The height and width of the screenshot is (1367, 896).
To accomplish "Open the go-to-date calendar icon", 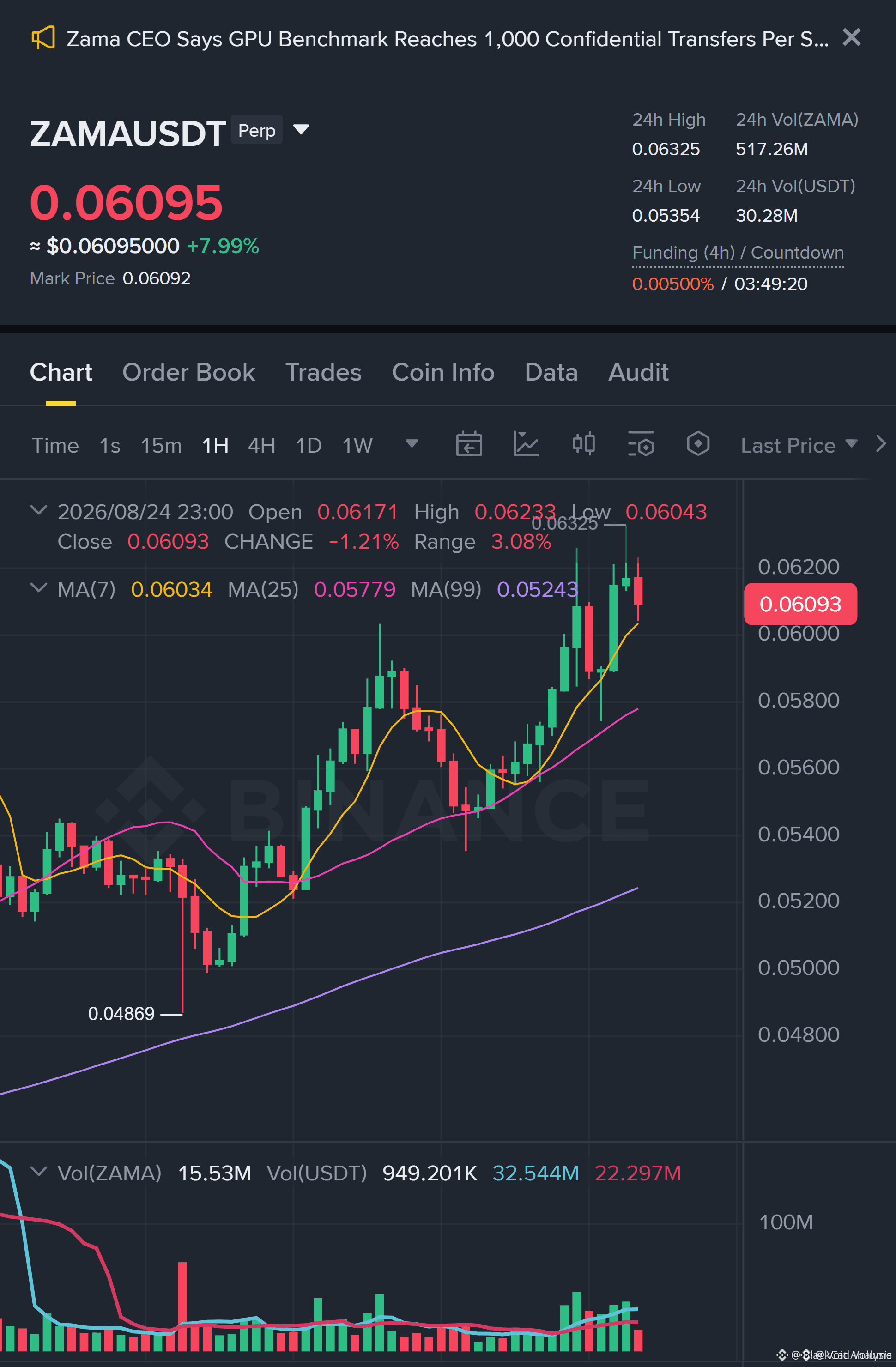I will click(469, 444).
